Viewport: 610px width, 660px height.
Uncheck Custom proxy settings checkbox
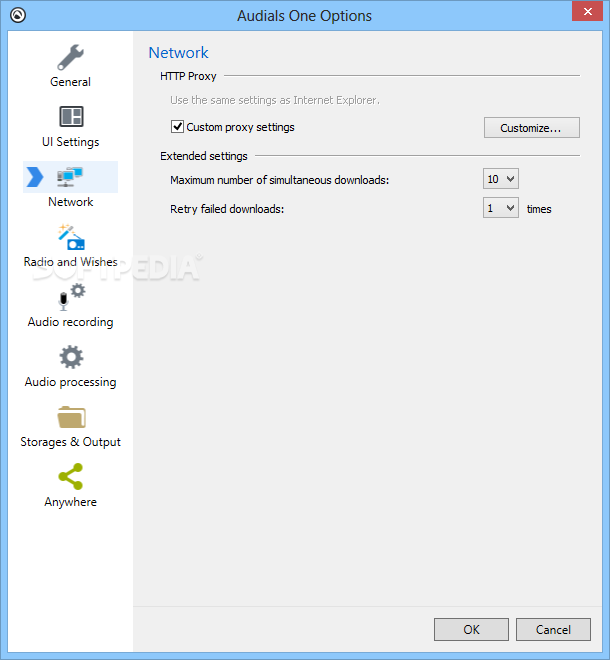click(x=177, y=127)
